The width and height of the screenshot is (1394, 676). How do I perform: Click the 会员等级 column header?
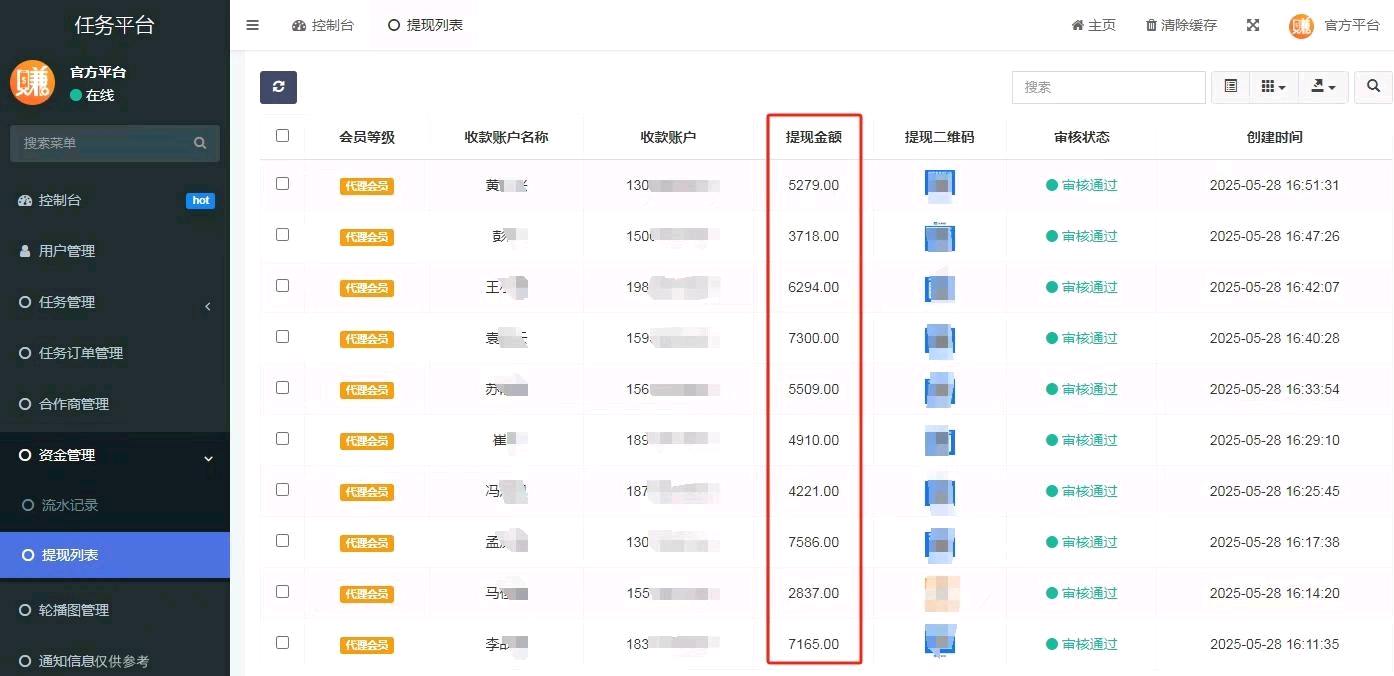(367, 137)
